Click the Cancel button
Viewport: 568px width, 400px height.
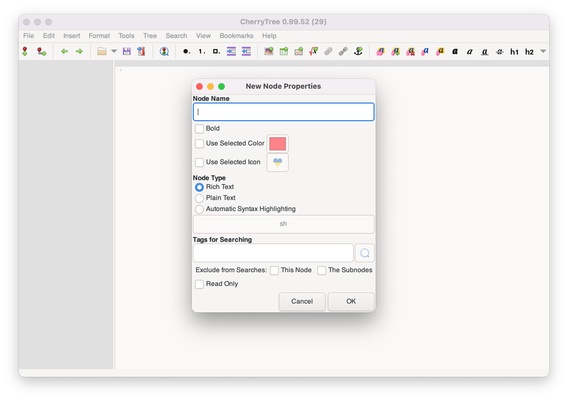pyautogui.click(x=302, y=301)
